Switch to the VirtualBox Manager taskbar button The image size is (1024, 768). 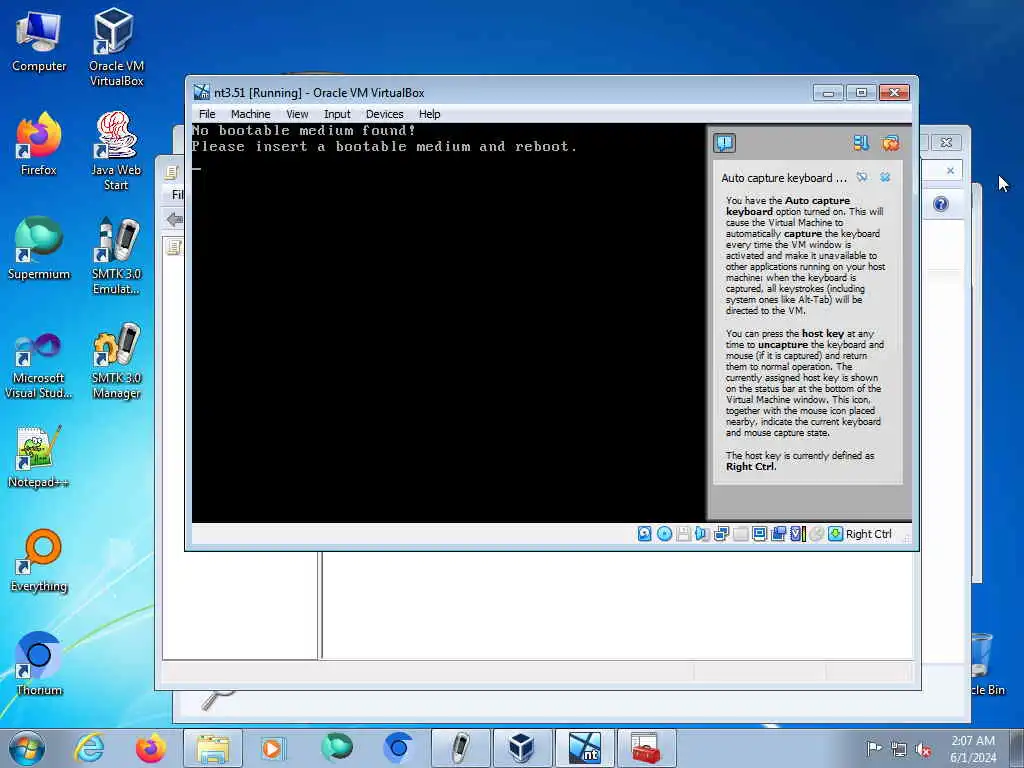point(522,748)
